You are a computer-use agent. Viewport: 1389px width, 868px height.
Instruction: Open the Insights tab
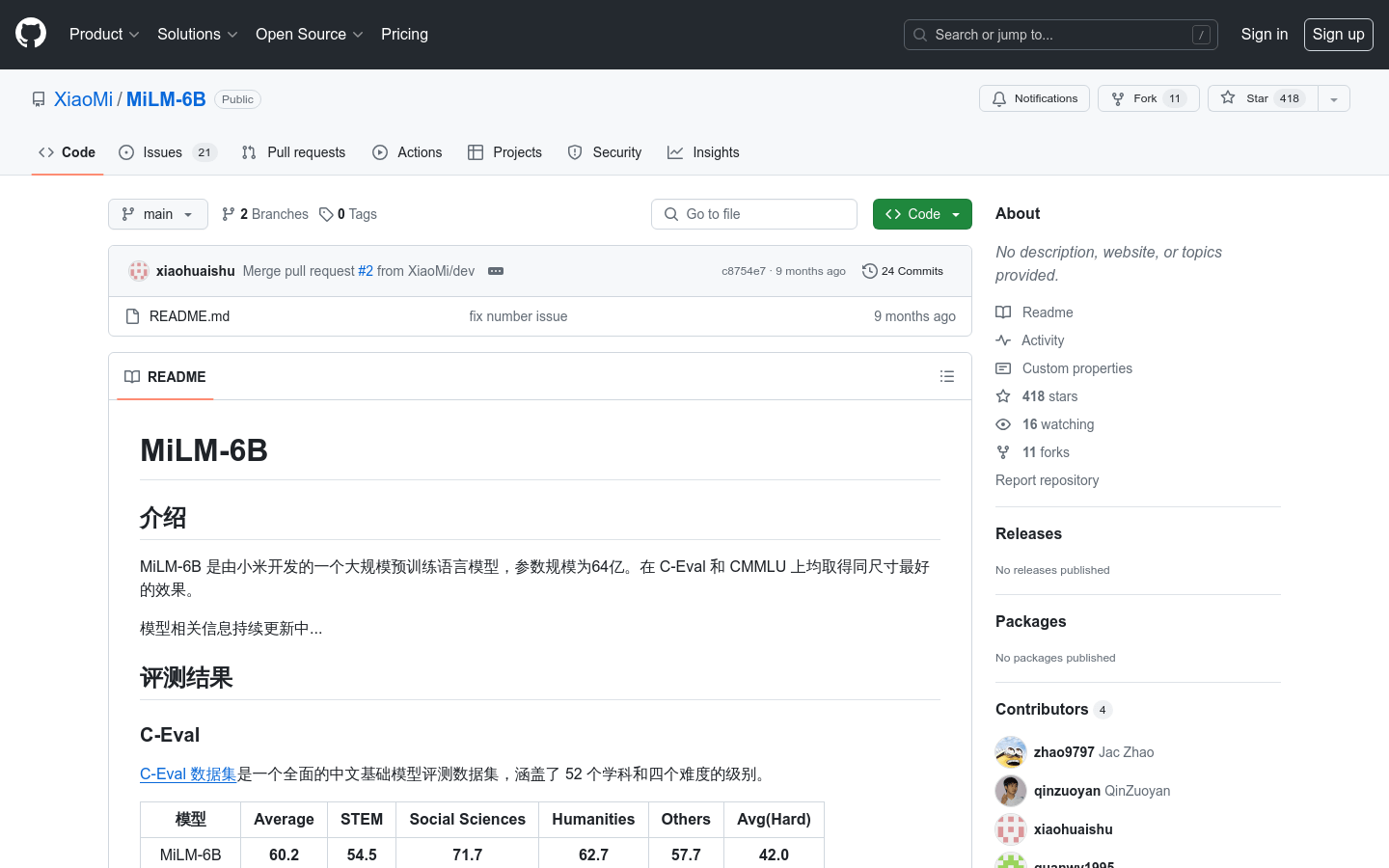coord(703,152)
